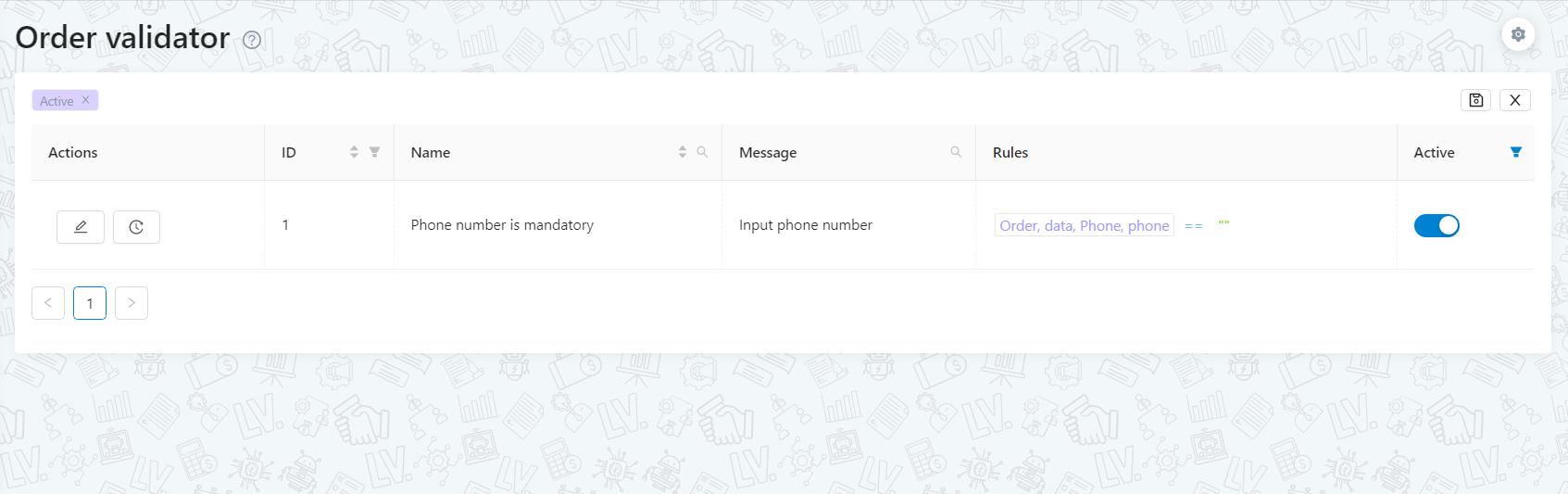The height and width of the screenshot is (494, 1568).
Task: Toggle Active switch for rule 1
Action: click(x=1436, y=225)
